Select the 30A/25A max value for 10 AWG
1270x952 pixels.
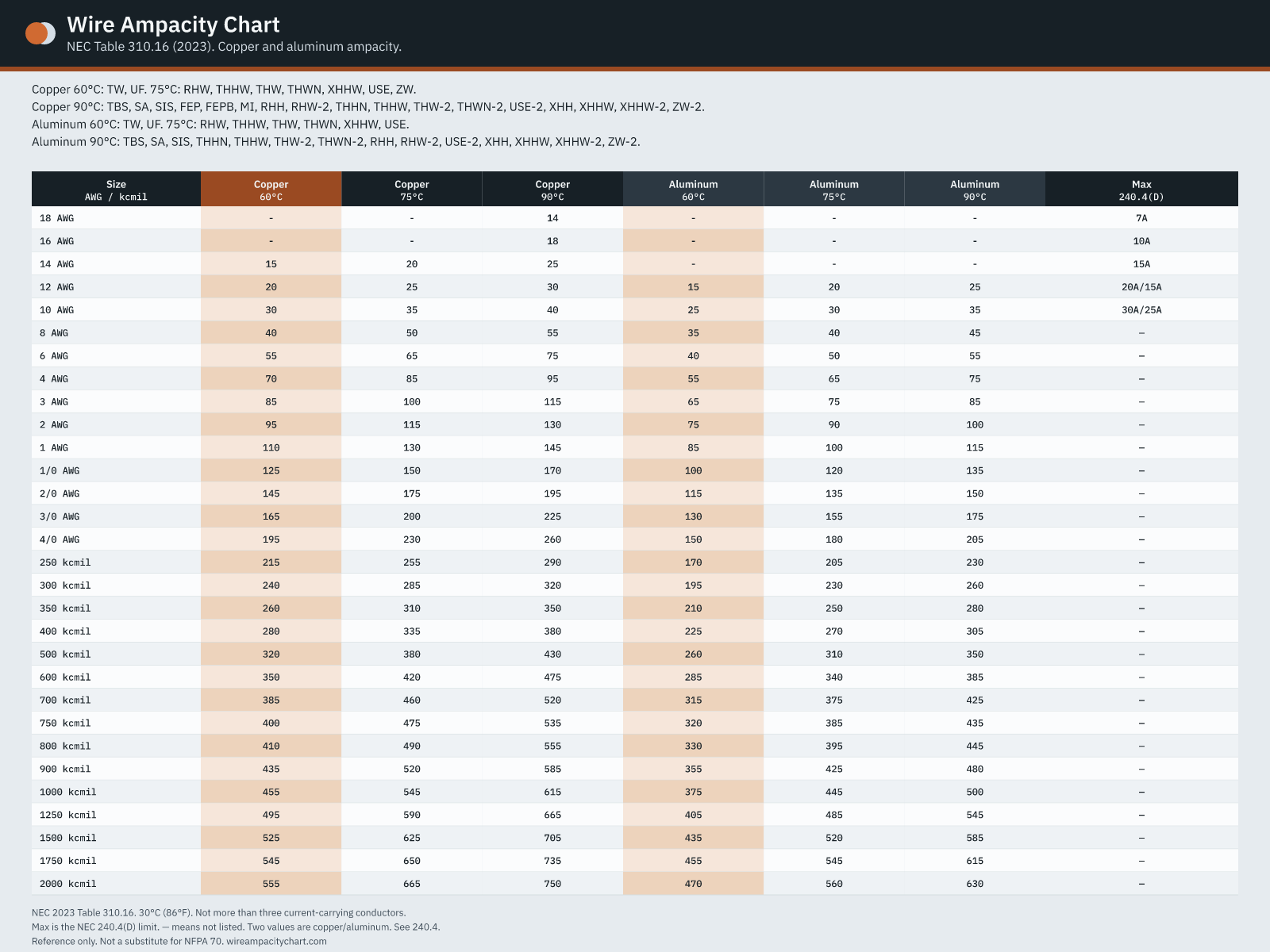[1141, 310]
